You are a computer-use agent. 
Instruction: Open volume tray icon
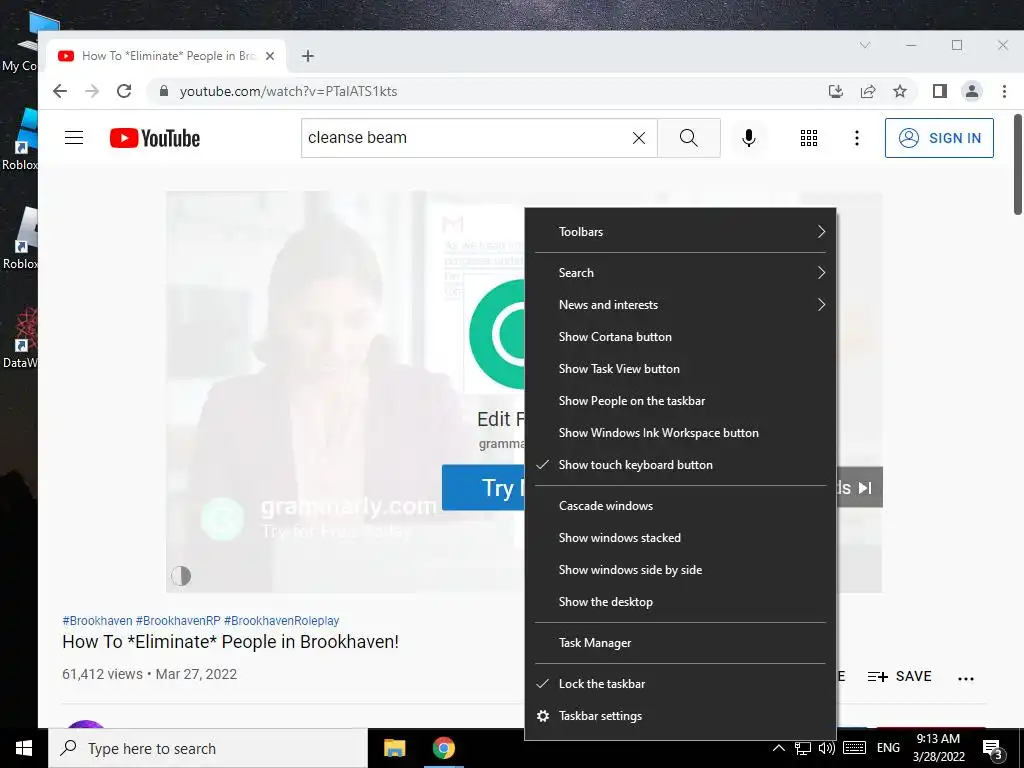[x=827, y=748]
